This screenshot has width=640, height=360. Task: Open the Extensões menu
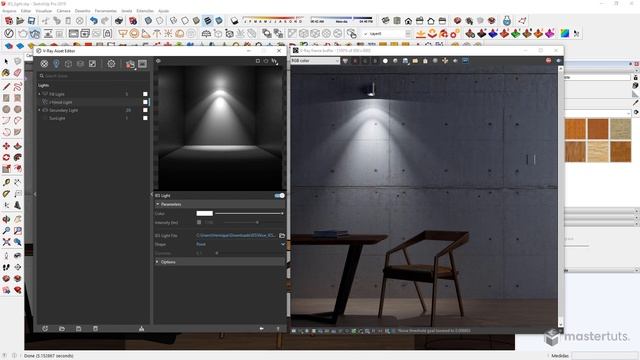pos(145,11)
